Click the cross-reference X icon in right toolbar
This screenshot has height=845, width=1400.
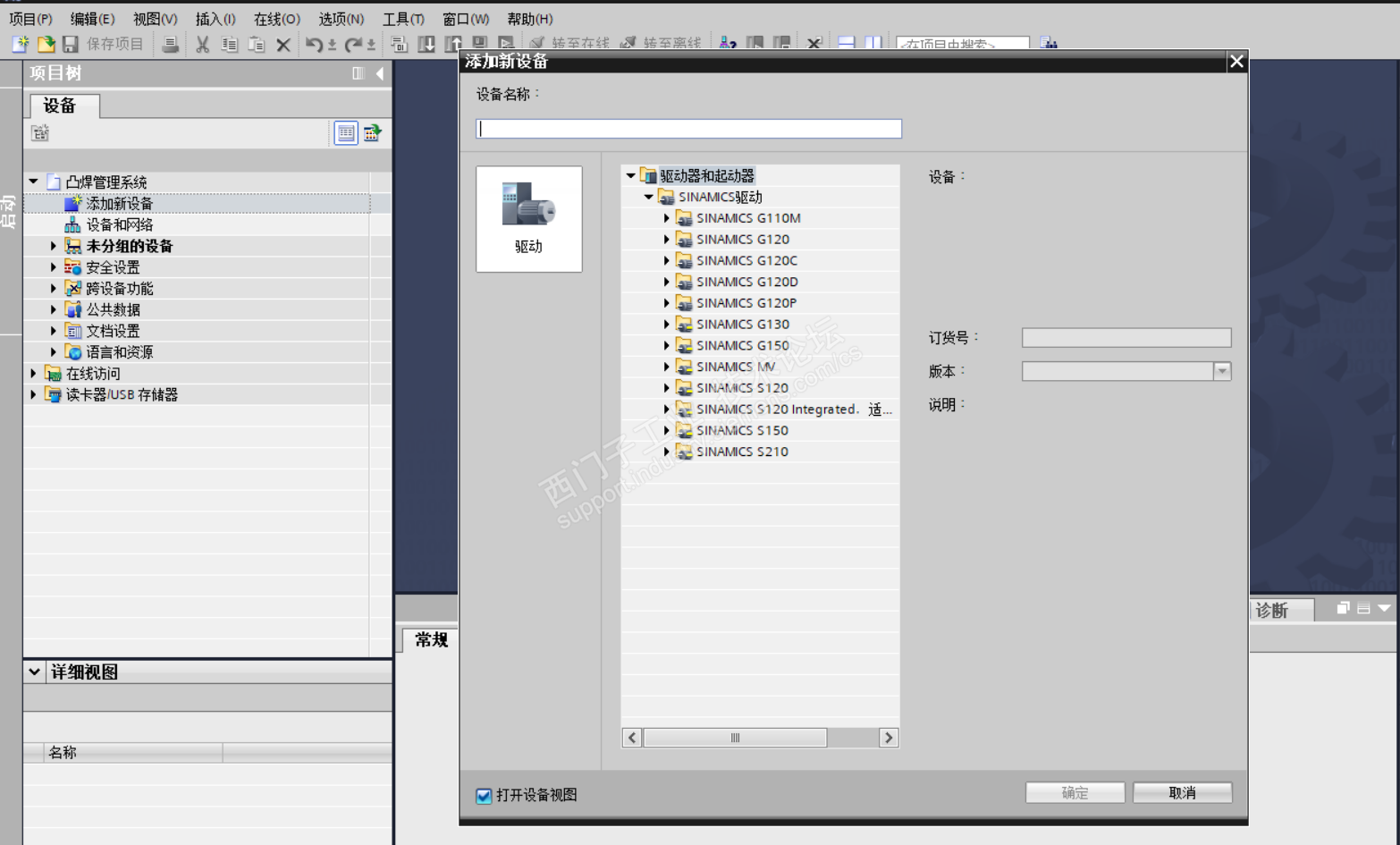[814, 44]
